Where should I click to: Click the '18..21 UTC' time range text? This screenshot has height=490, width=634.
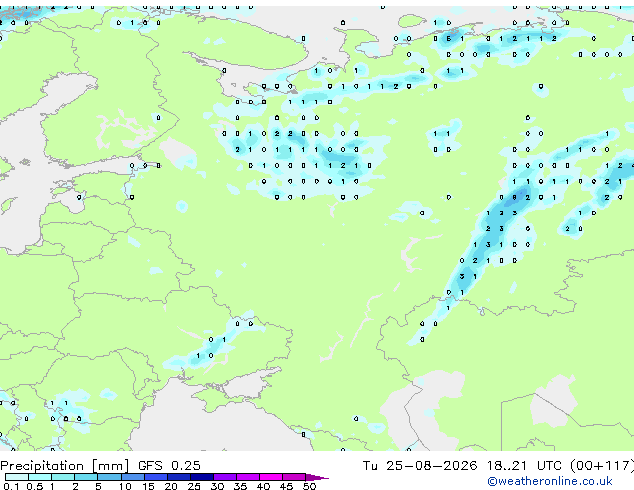coord(524,466)
